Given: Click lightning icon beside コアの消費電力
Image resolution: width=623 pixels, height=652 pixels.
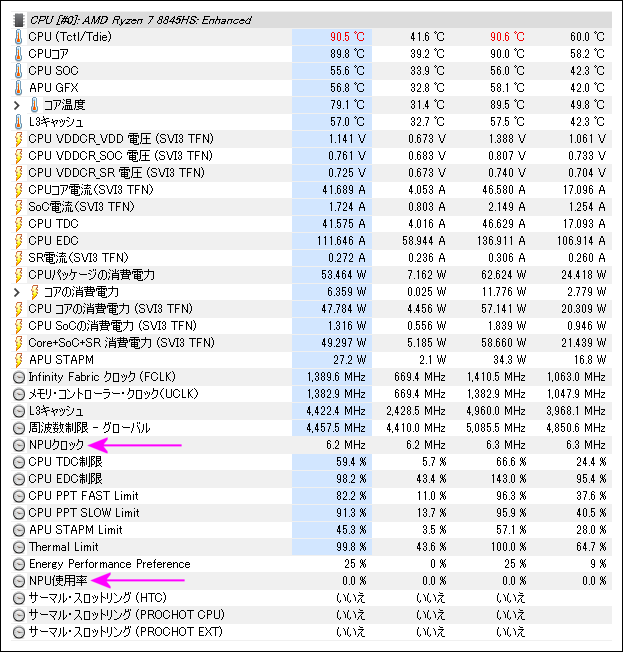Looking at the screenshot, I should pyautogui.click(x=35, y=292).
